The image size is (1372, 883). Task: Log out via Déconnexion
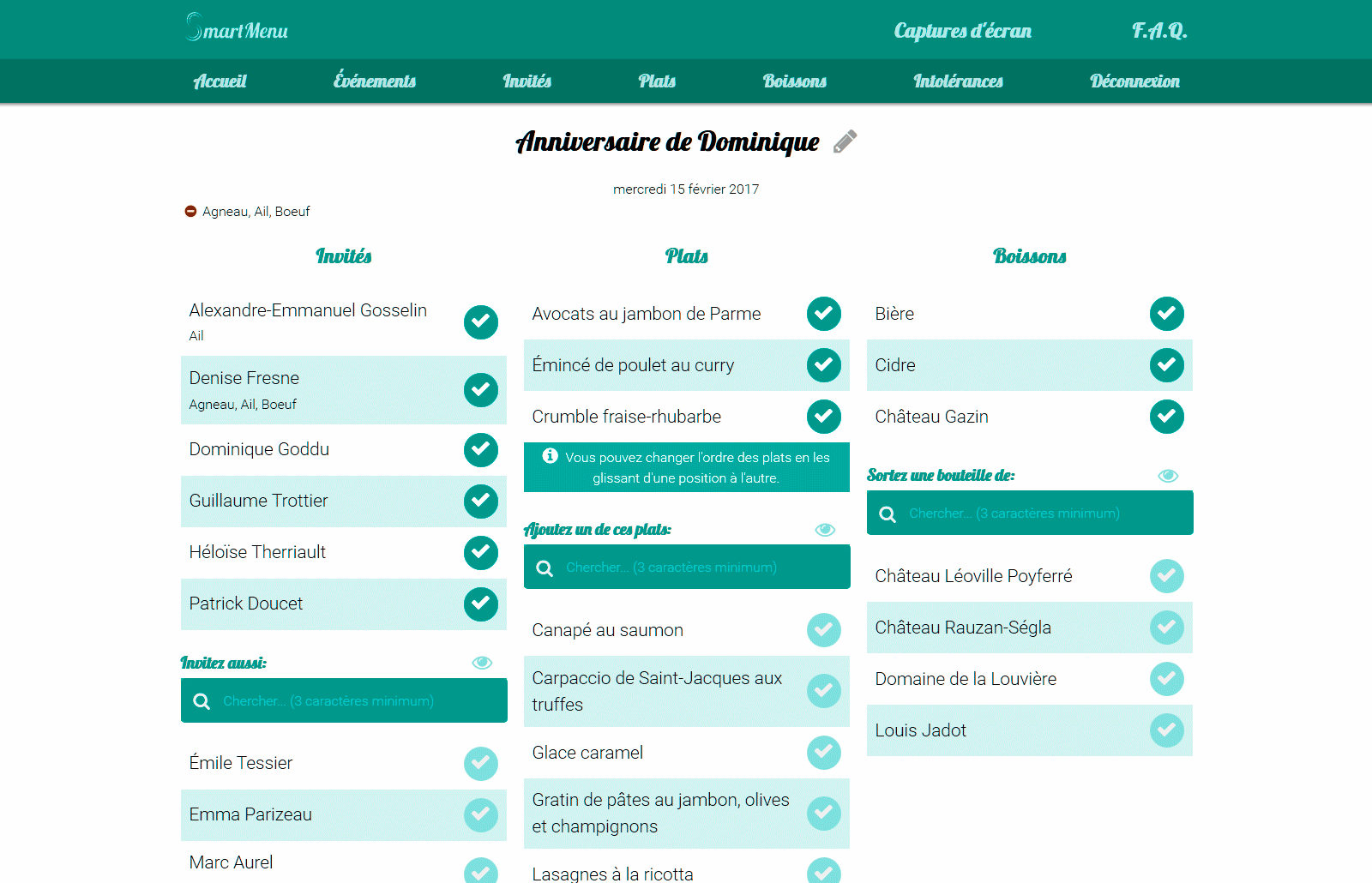click(1134, 81)
